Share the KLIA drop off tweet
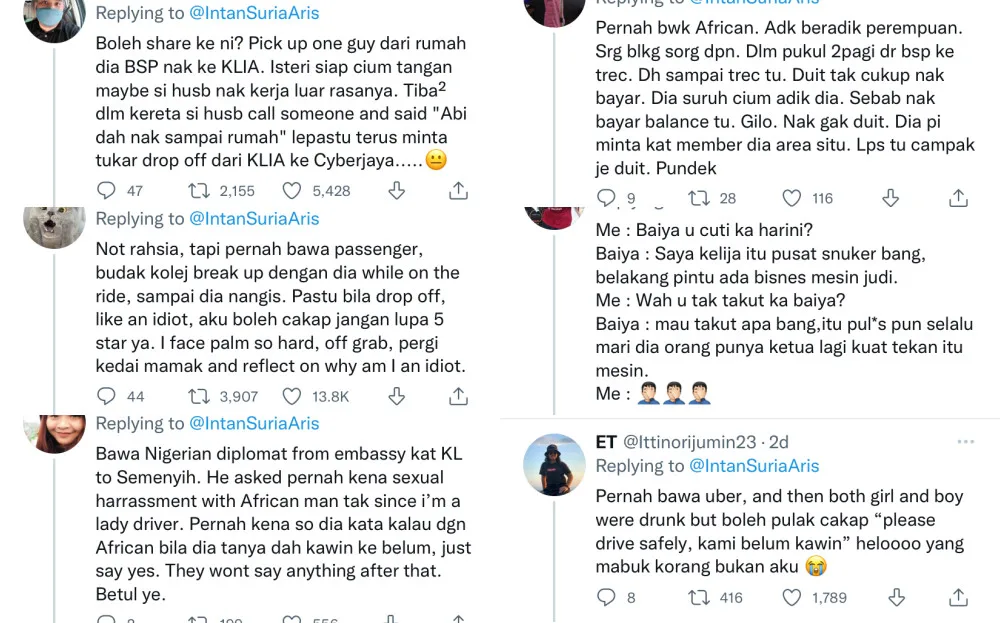The width and height of the screenshot is (1000, 623). [x=458, y=190]
